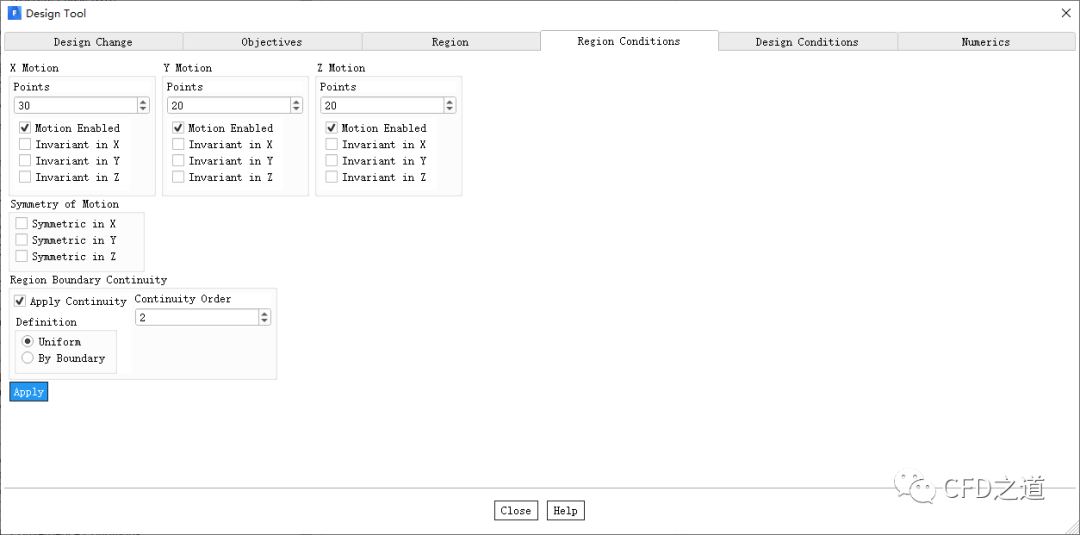The height and width of the screenshot is (535, 1080).
Task: Switch to the Numerics tab
Action: pos(986,42)
